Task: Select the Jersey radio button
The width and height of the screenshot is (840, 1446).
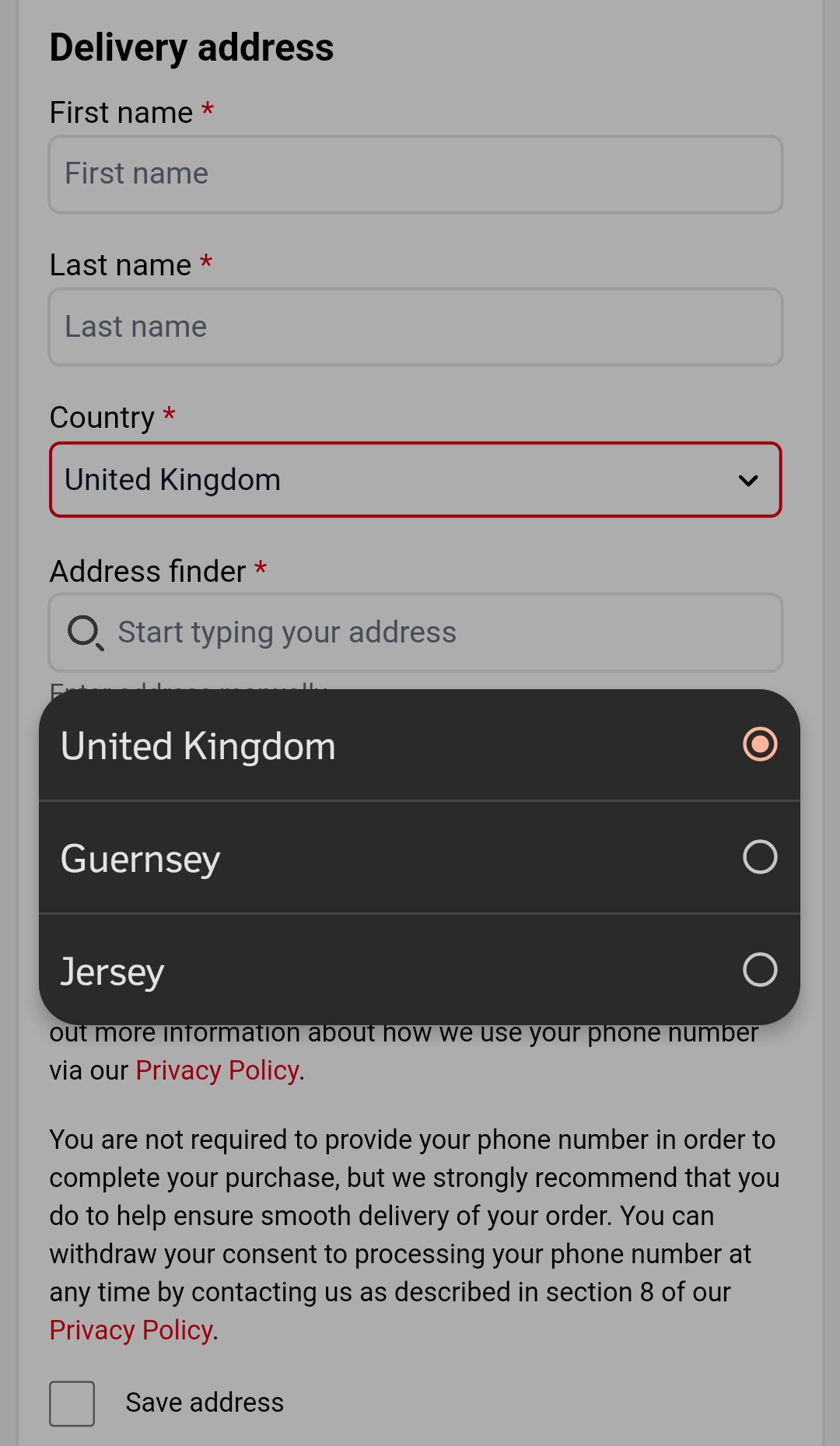Action: pos(760,970)
